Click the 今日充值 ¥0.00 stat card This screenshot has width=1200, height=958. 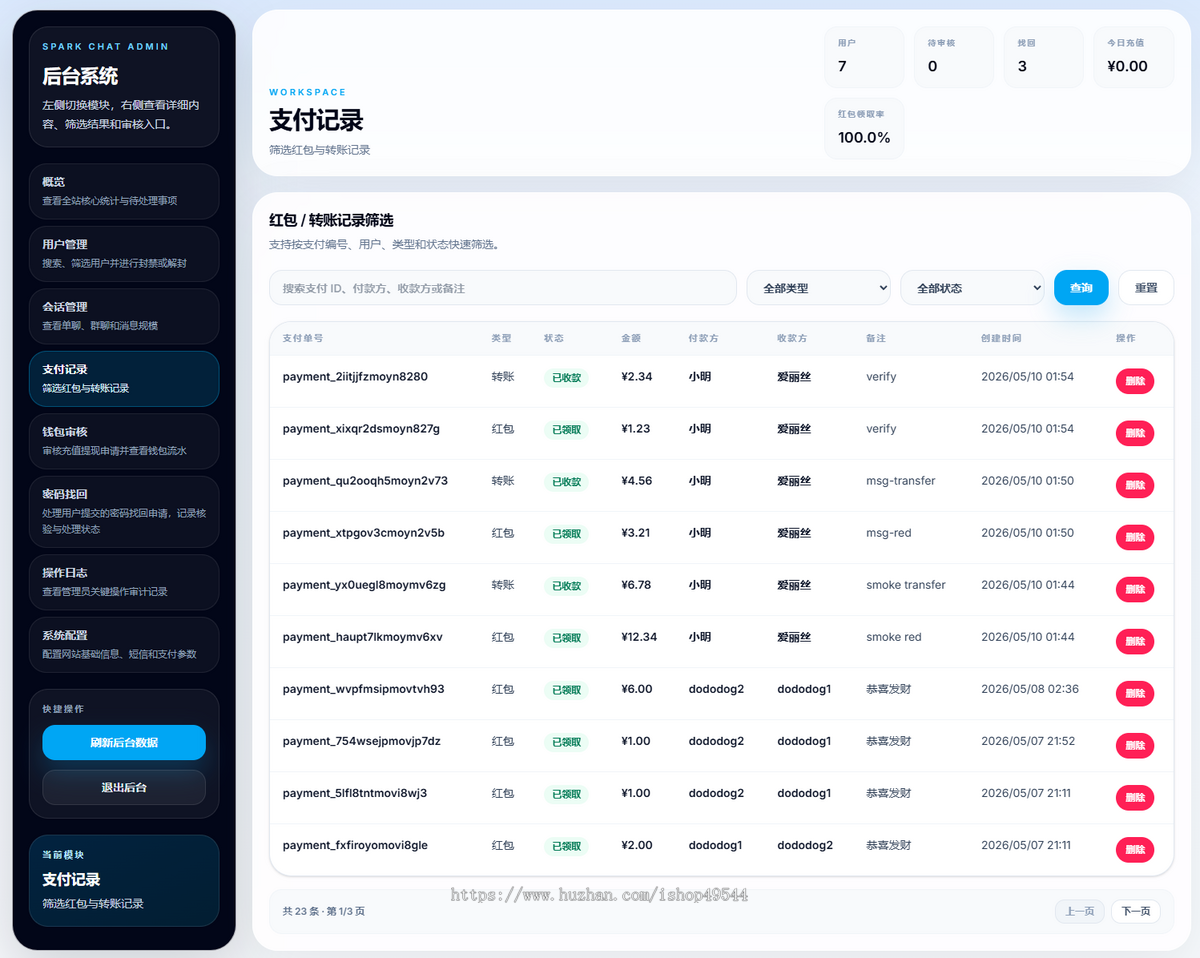(1134, 57)
